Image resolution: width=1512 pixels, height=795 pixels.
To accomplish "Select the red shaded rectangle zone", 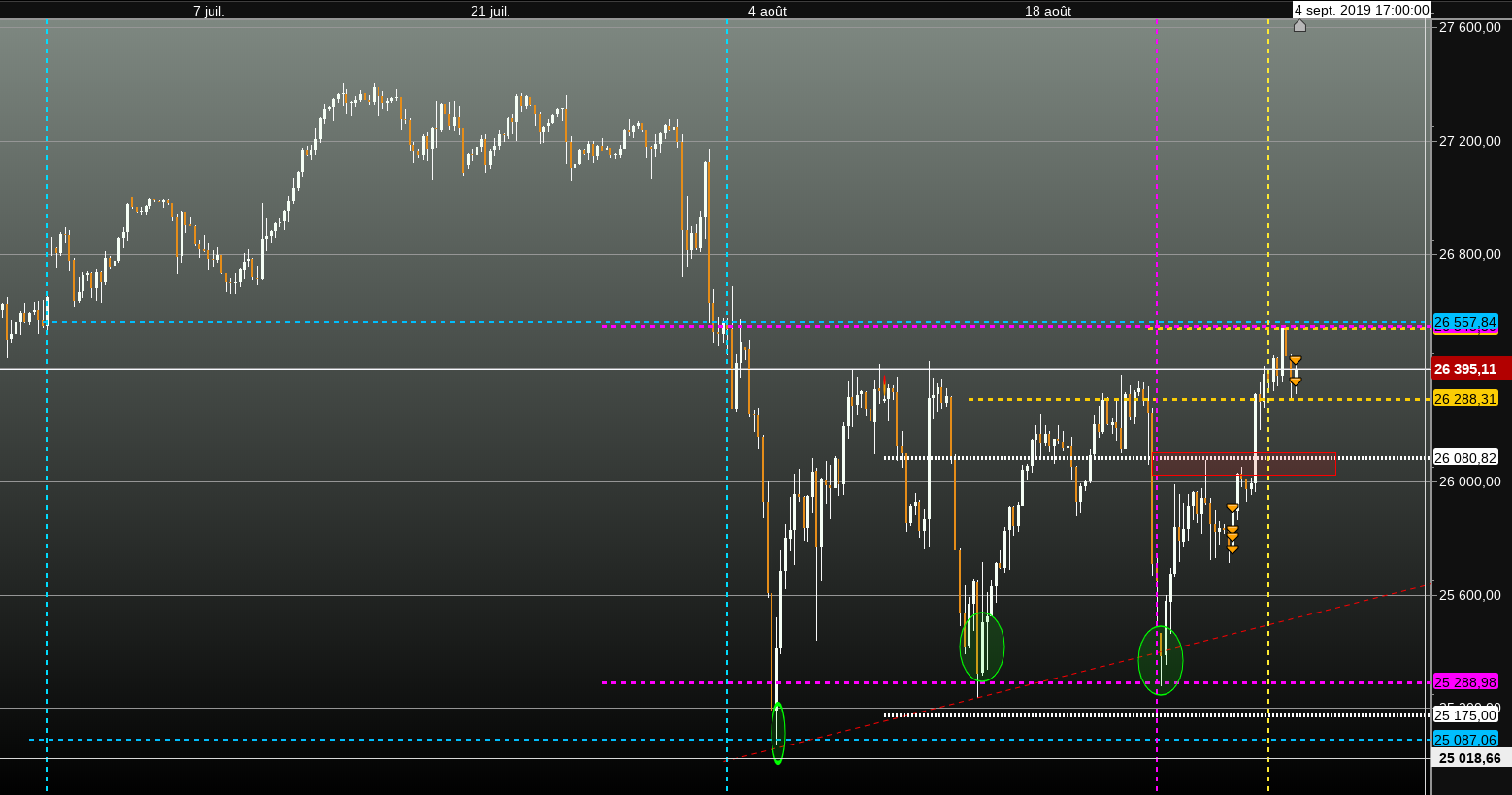I will click(1244, 464).
